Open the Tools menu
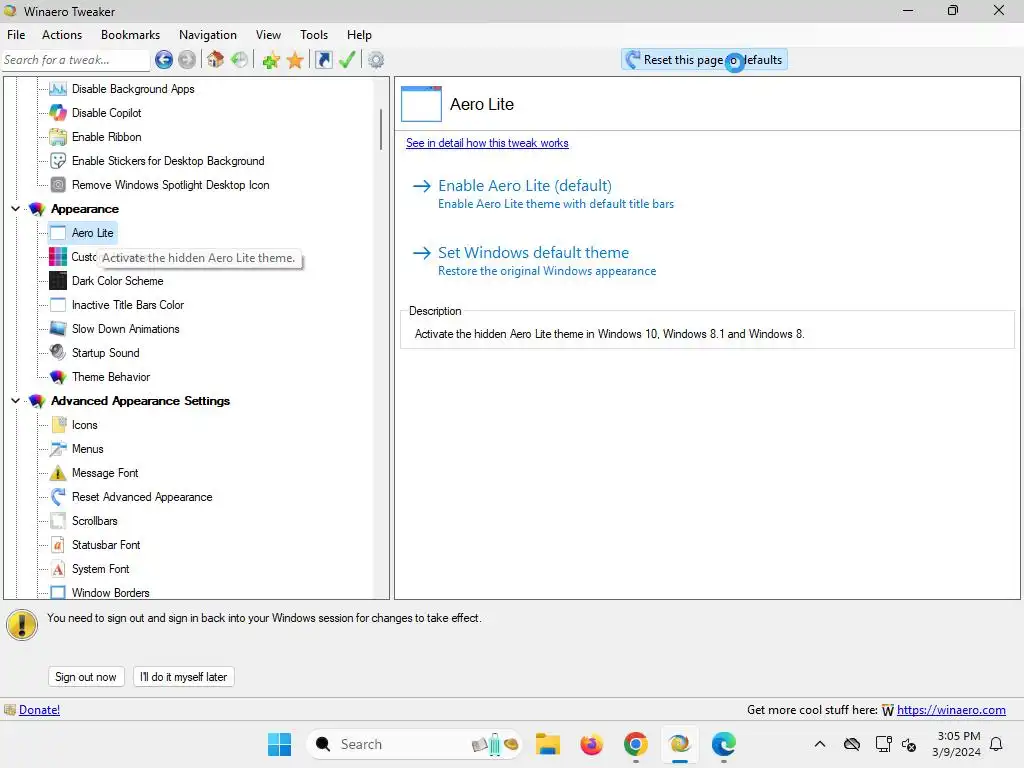Viewport: 1024px width, 768px height. (x=313, y=35)
